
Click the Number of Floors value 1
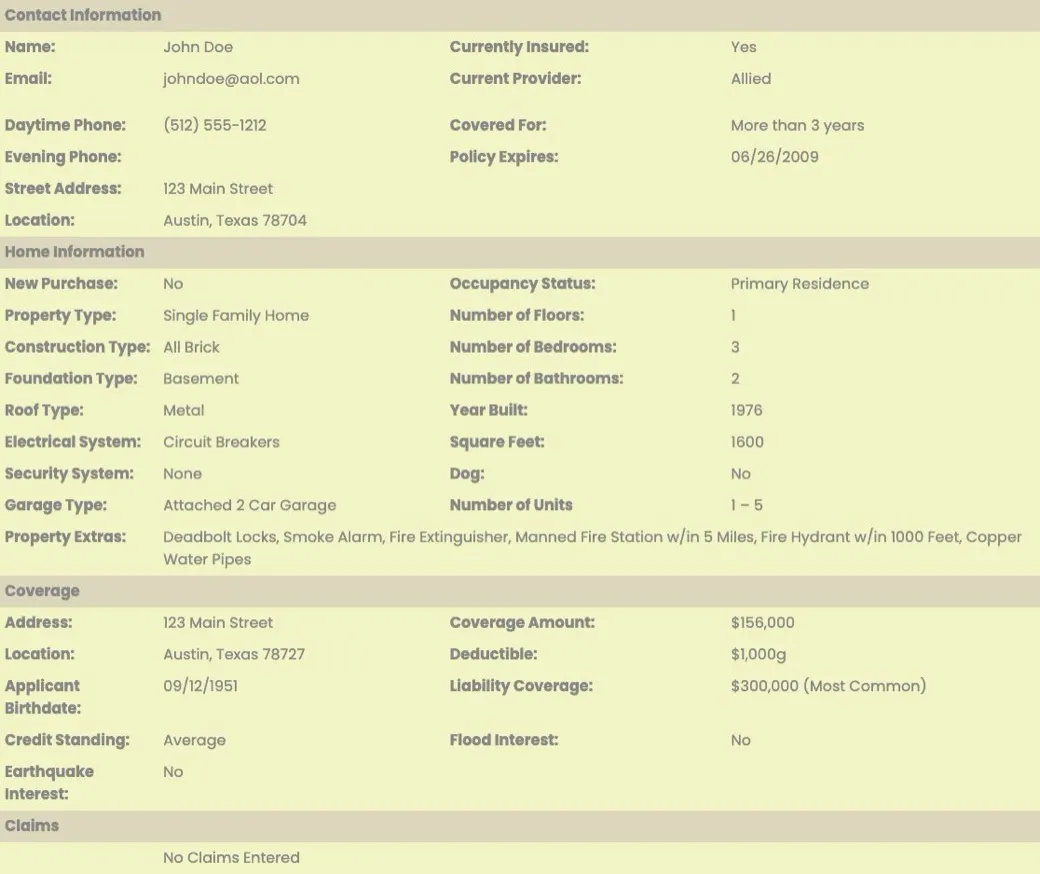(x=734, y=316)
